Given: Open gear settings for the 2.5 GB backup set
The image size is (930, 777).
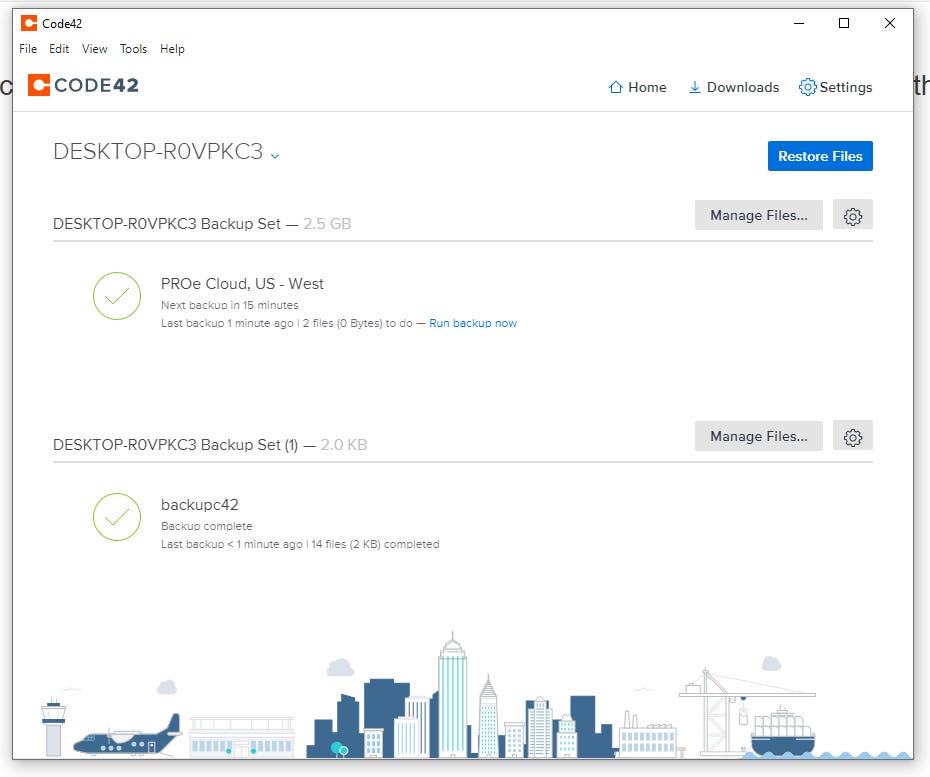Looking at the screenshot, I should (x=852, y=215).
